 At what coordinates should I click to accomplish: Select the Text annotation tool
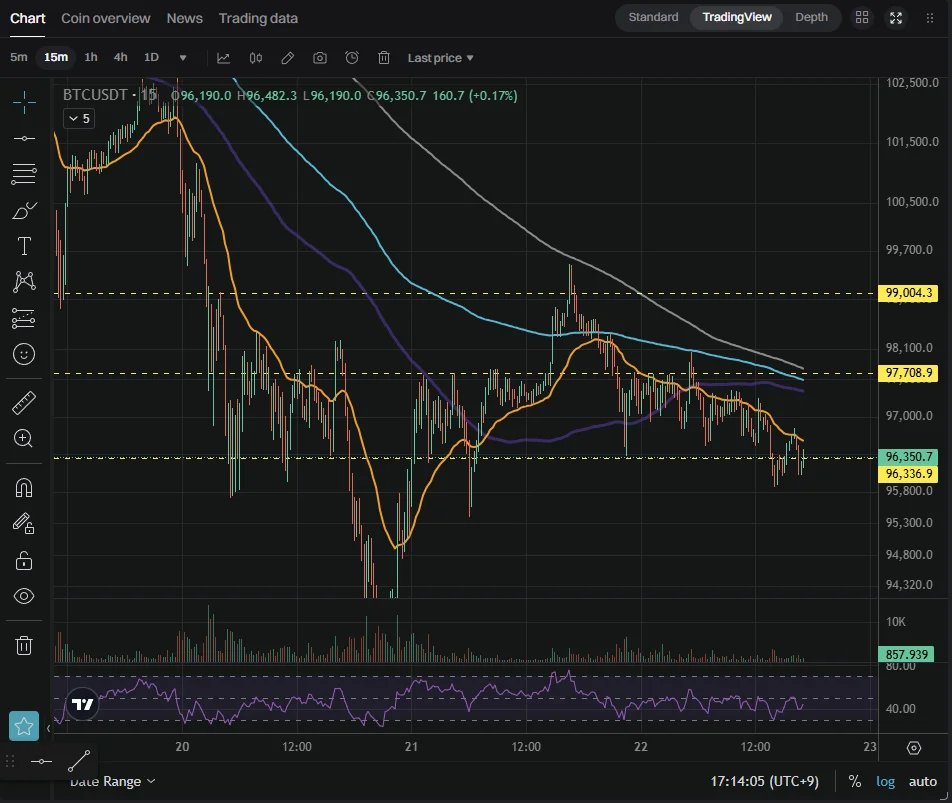pos(24,246)
